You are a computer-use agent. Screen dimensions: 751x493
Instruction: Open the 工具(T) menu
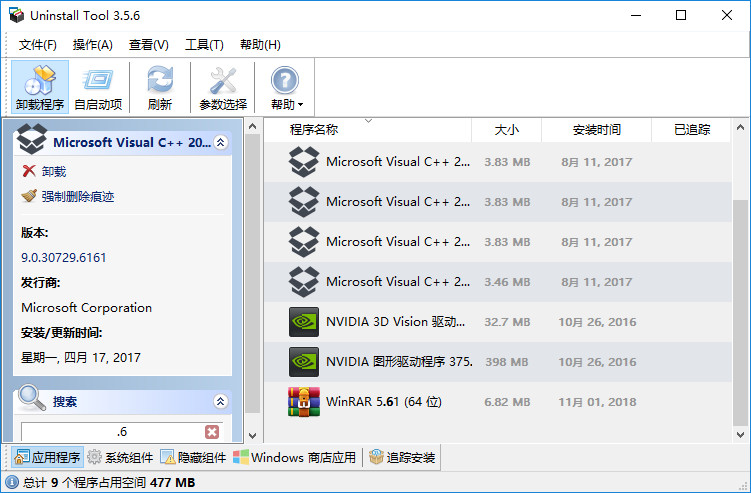[204, 45]
